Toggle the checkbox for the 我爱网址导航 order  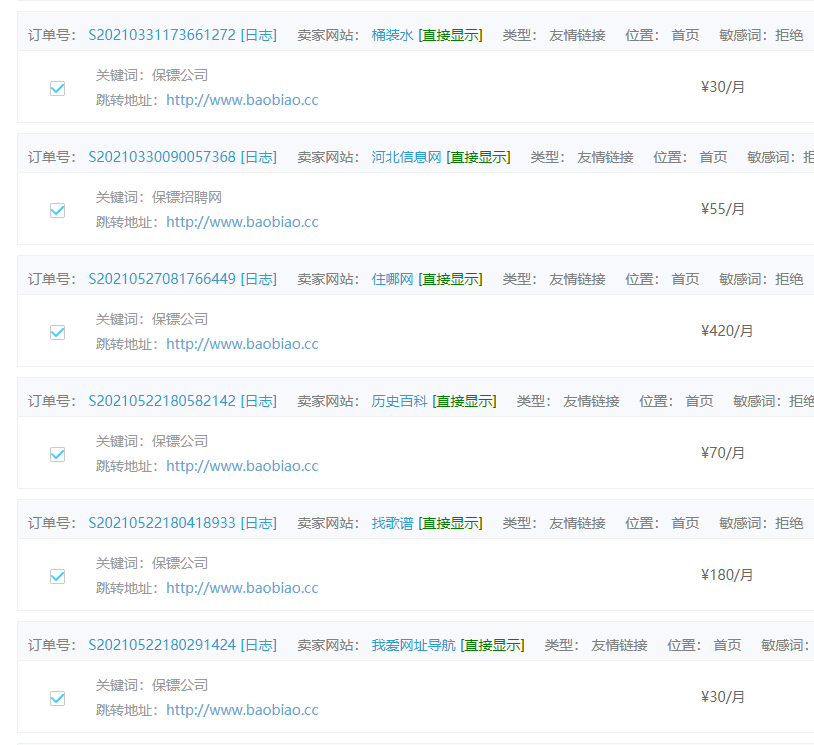pyautogui.click(x=57, y=698)
